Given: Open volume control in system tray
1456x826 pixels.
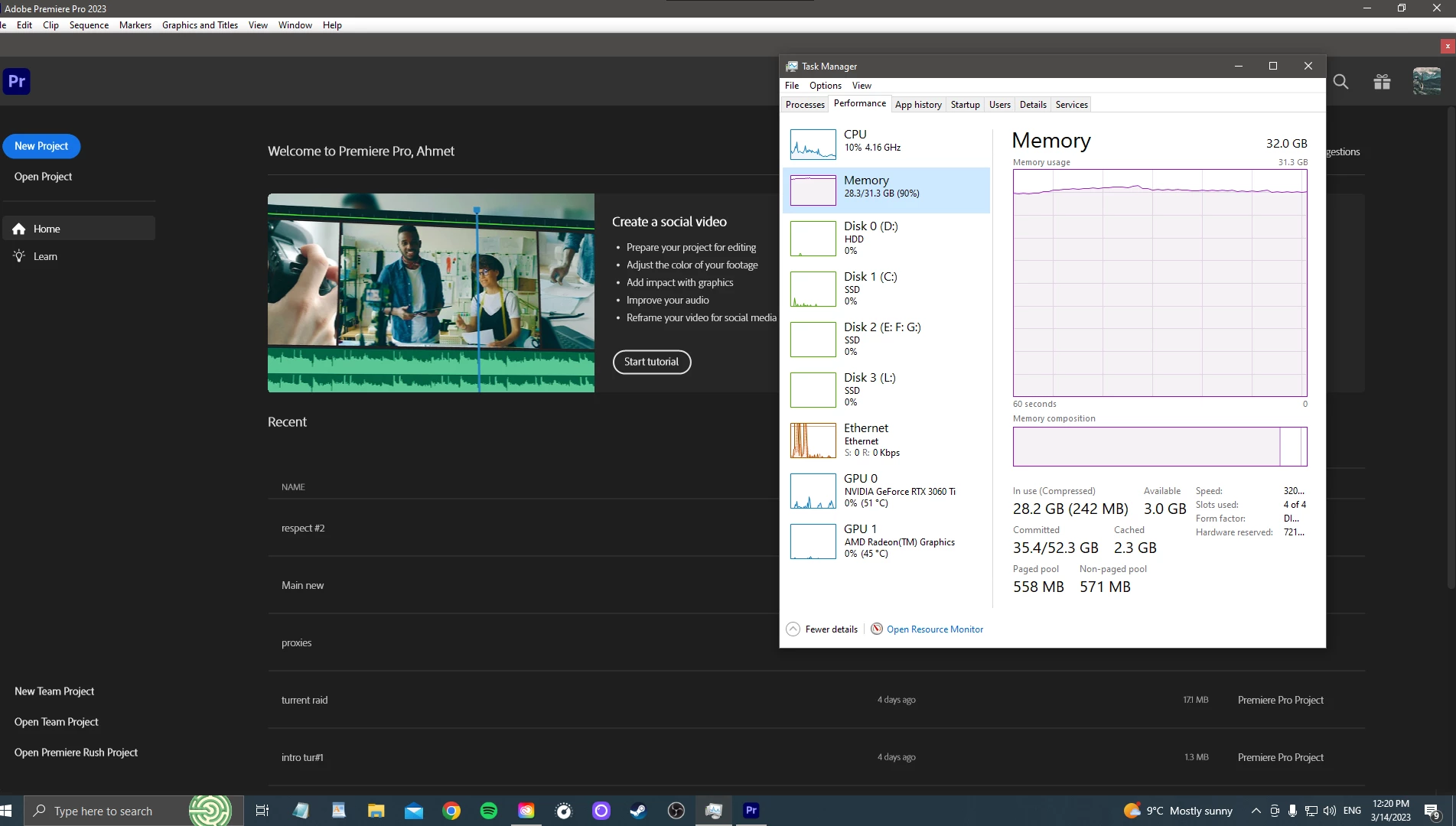Looking at the screenshot, I should point(1330,811).
